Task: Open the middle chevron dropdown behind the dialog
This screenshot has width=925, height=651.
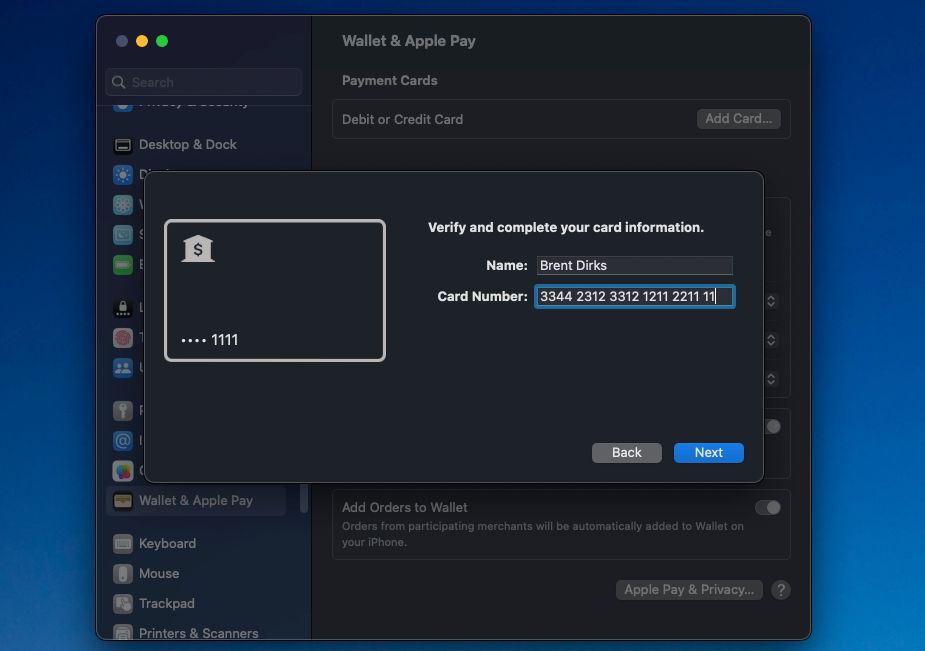Action: coord(772,340)
